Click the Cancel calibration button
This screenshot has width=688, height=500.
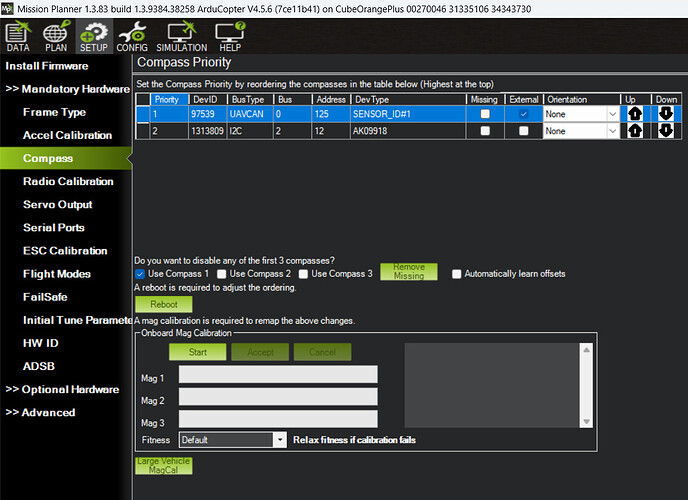pyautogui.click(x=322, y=352)
